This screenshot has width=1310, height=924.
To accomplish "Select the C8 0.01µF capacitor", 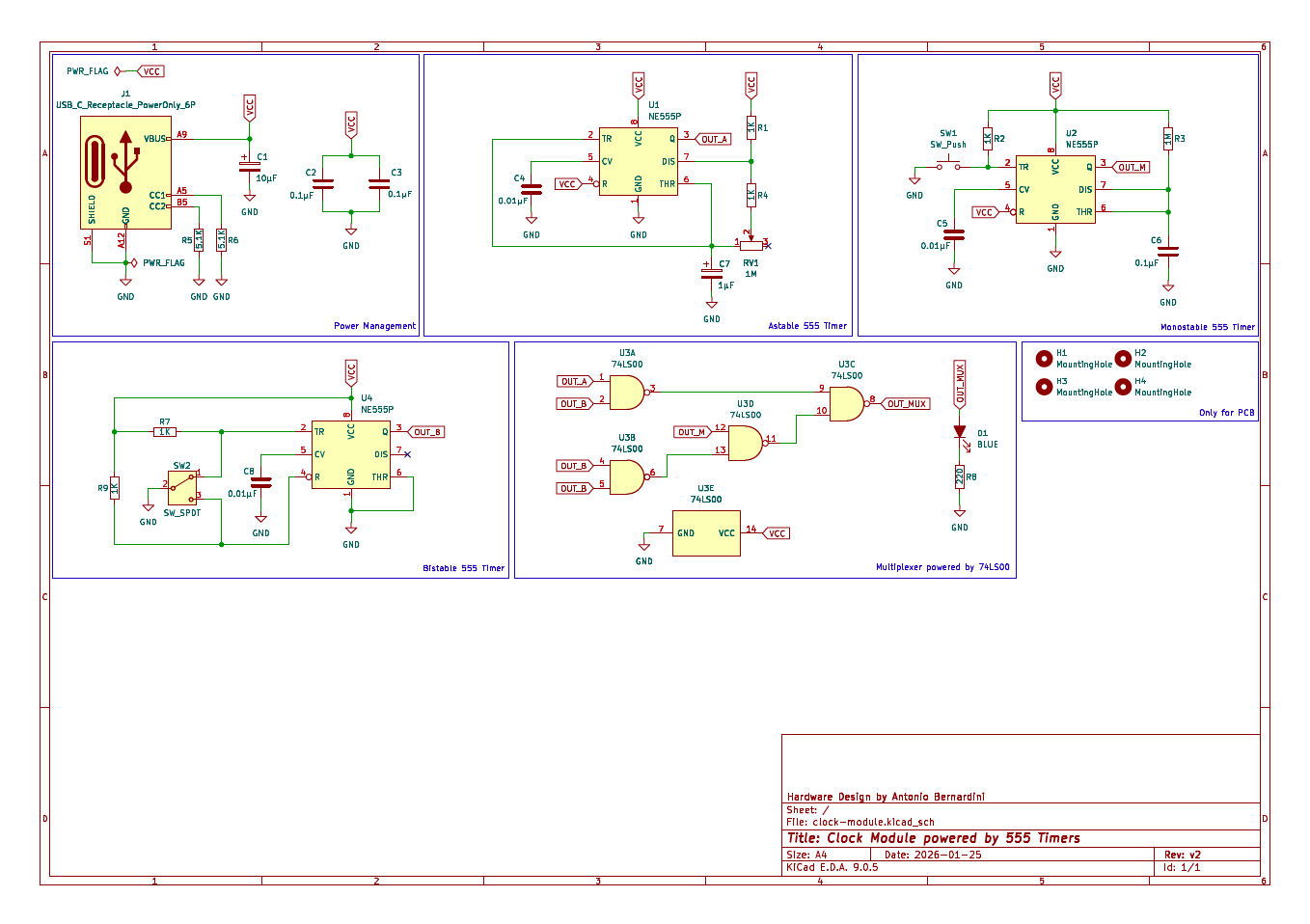I will tap(260, 481).
